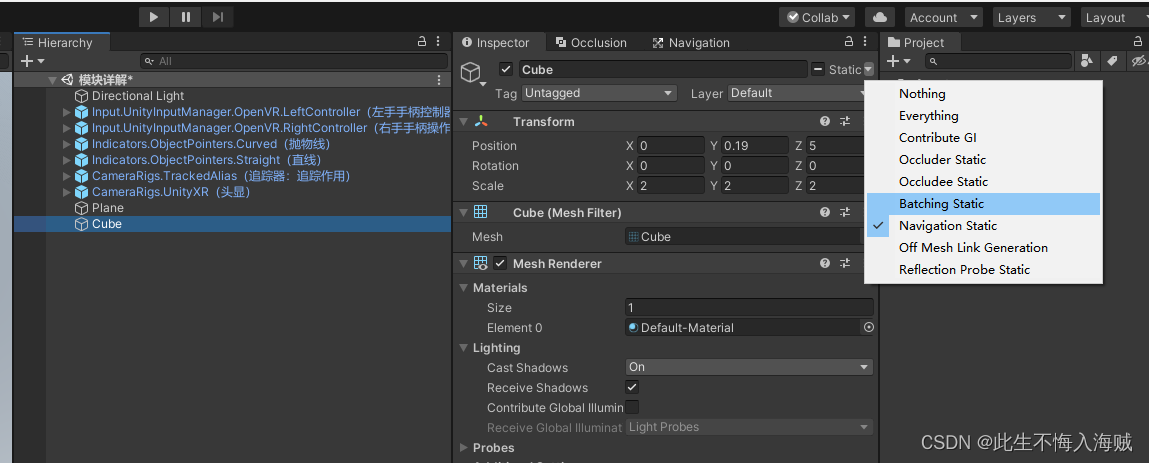Expand the LeftController object
The height and width of the screenshot is (463, 1149).
pos(67,112)
